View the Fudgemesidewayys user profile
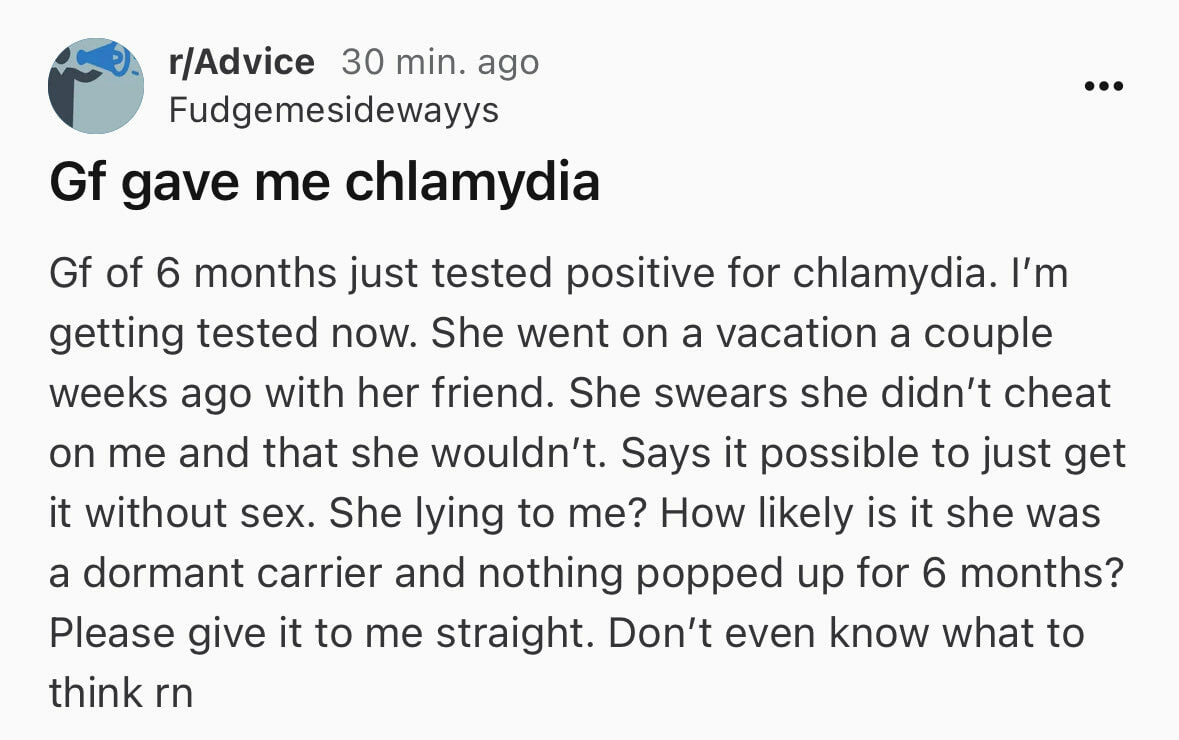Image resolution: width=1179 pixels, height=740 pixels. pos(334,111)
